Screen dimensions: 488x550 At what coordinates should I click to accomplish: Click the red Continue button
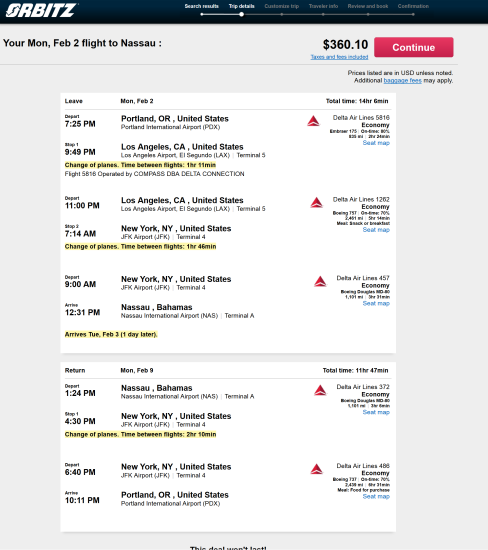point(414,47)
